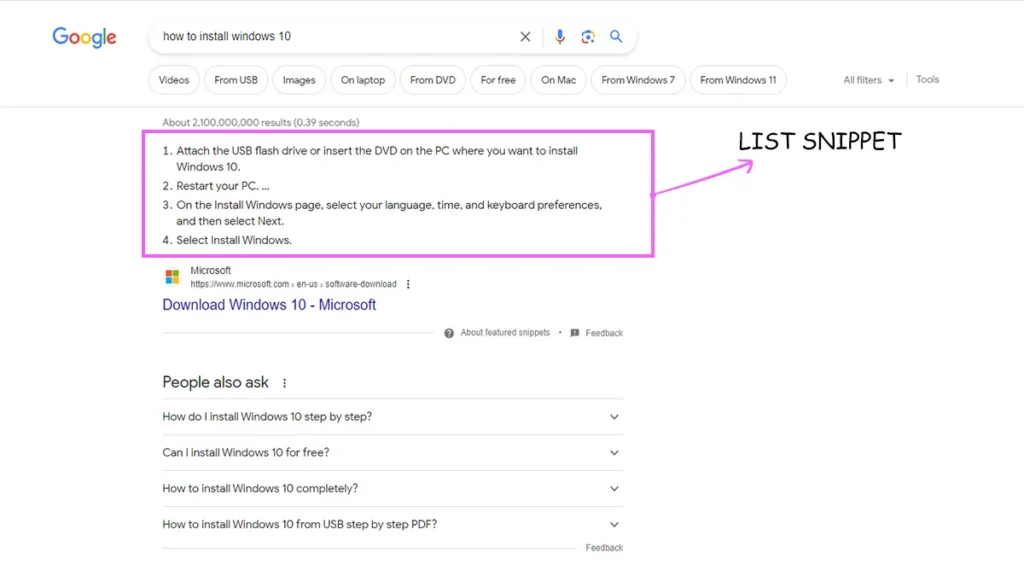Screen dimensions: 1024x576
Task: Open the All filters dropdown
Action: 869,80
